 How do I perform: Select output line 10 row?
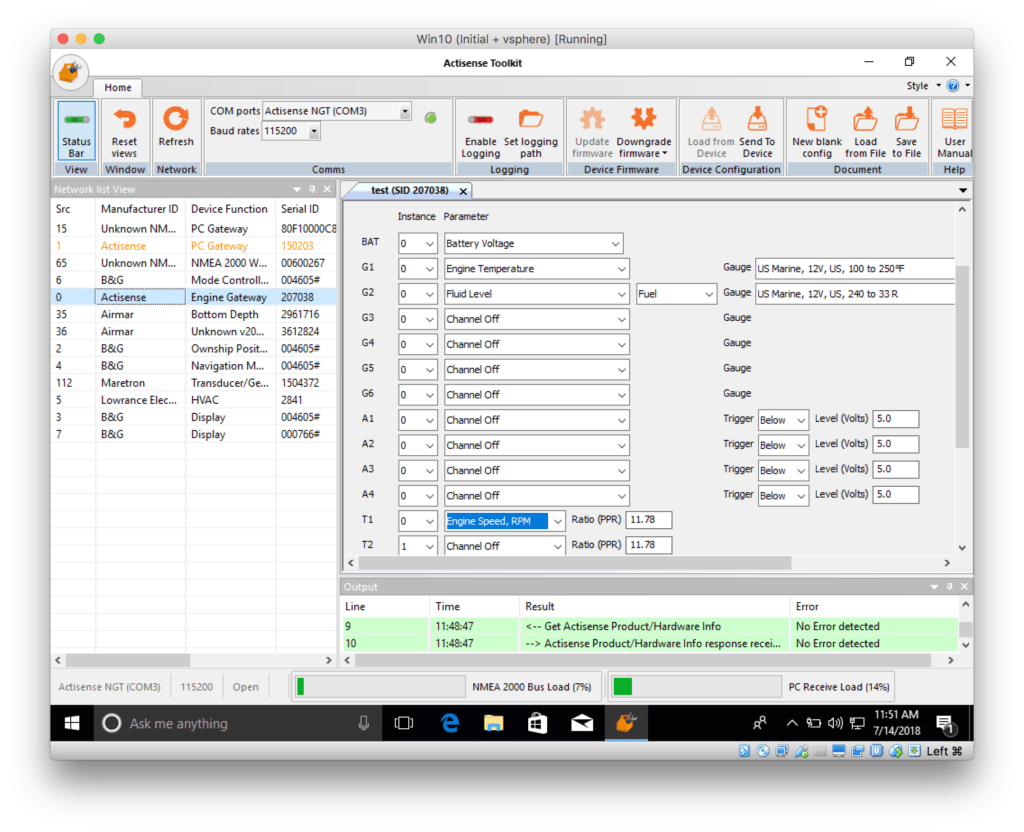tap(650, 643)
